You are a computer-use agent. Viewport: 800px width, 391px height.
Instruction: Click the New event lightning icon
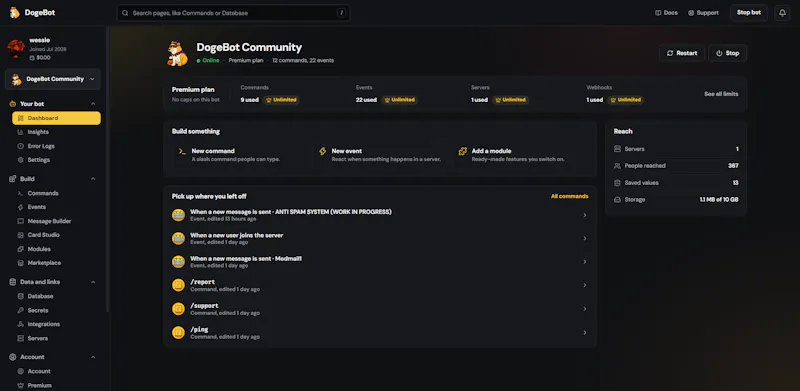click(x=322, y=152)
